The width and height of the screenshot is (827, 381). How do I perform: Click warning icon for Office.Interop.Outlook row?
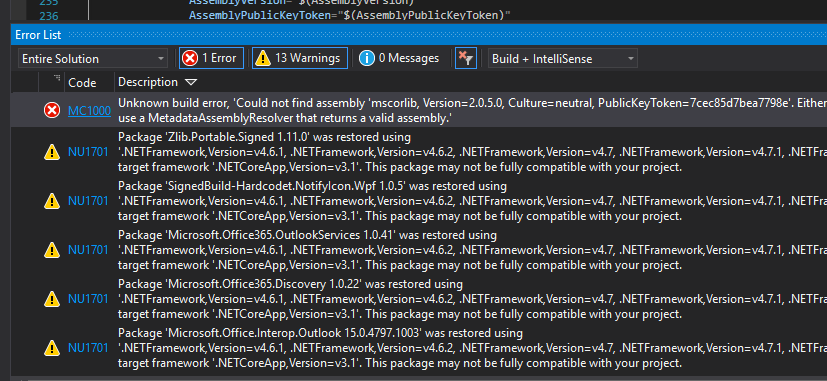(x=52, y=348)
